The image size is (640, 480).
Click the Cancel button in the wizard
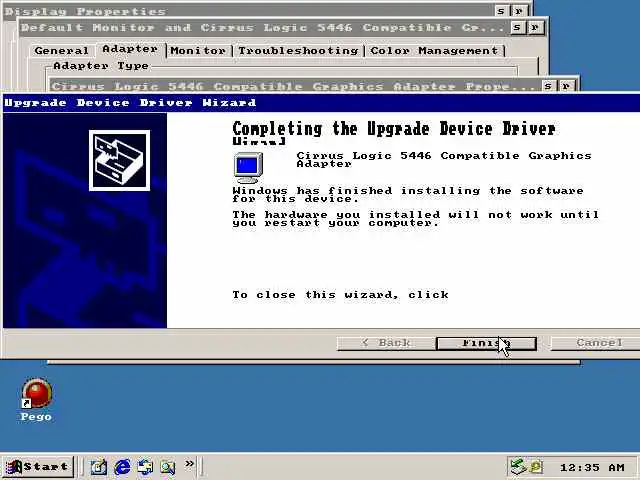coord(598,343)
